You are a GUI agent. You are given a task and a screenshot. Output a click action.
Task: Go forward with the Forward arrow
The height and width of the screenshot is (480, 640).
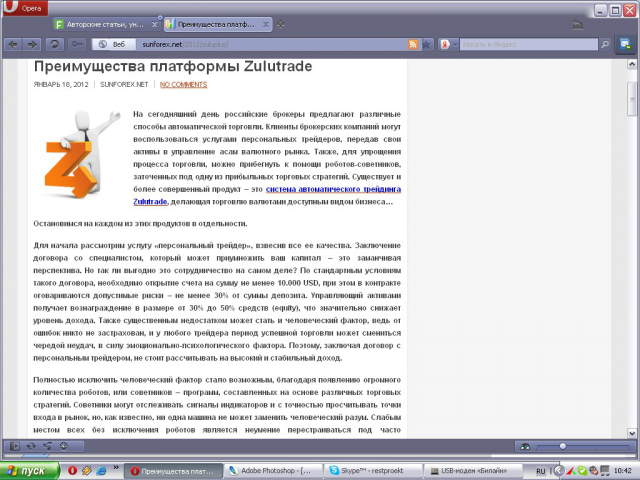[32, 44]
